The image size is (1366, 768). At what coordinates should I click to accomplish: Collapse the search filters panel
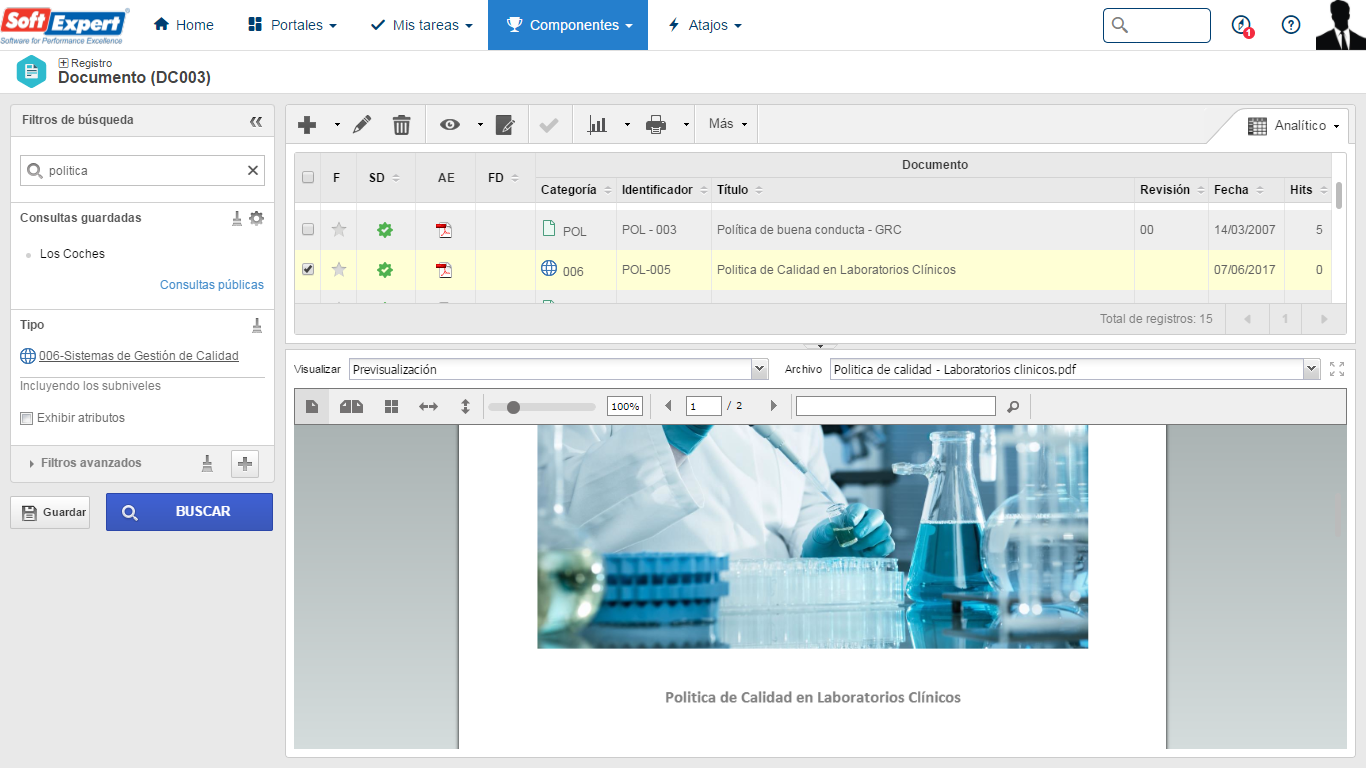click(256, 121)
